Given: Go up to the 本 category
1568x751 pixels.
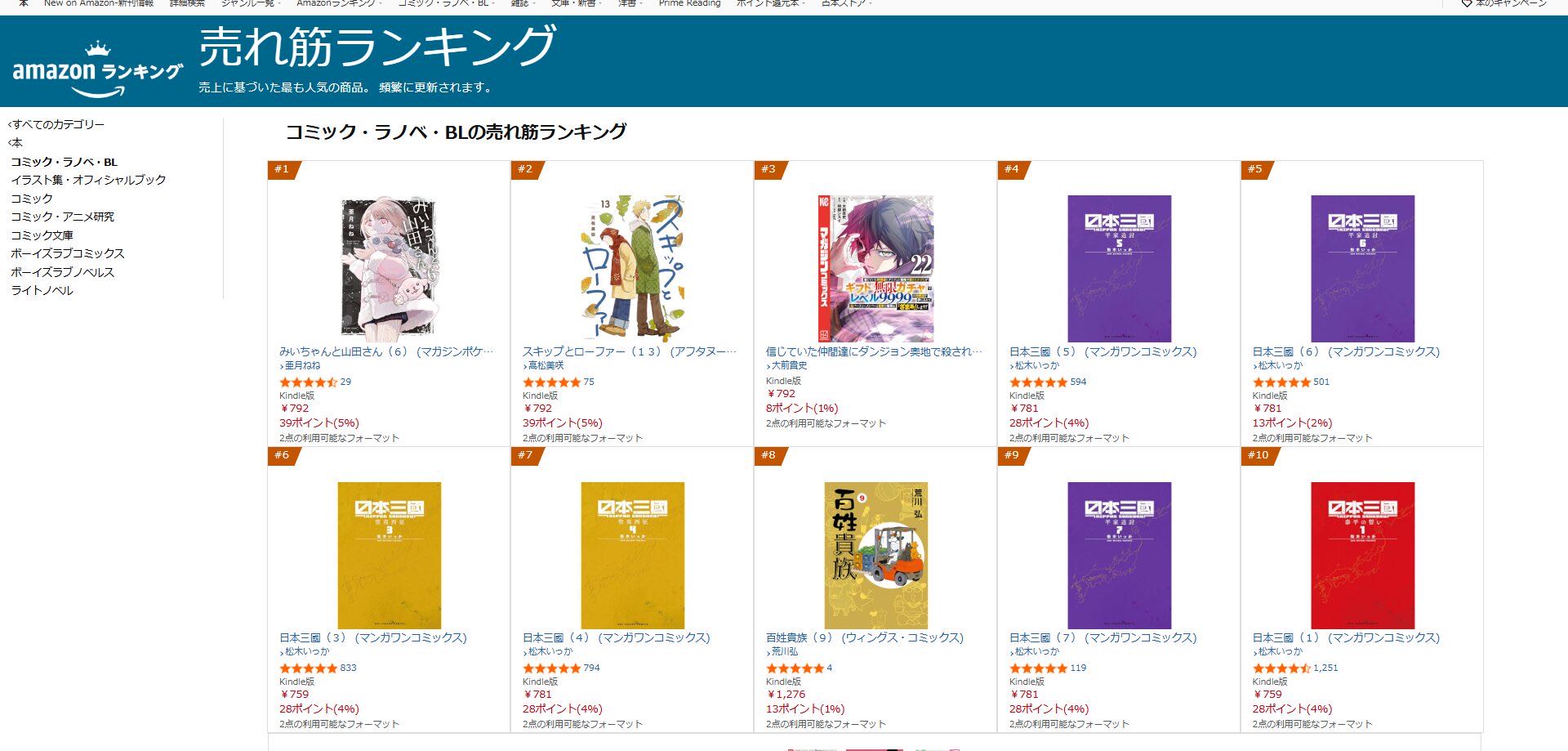Looking at the screenshot, I should [16, 142].
